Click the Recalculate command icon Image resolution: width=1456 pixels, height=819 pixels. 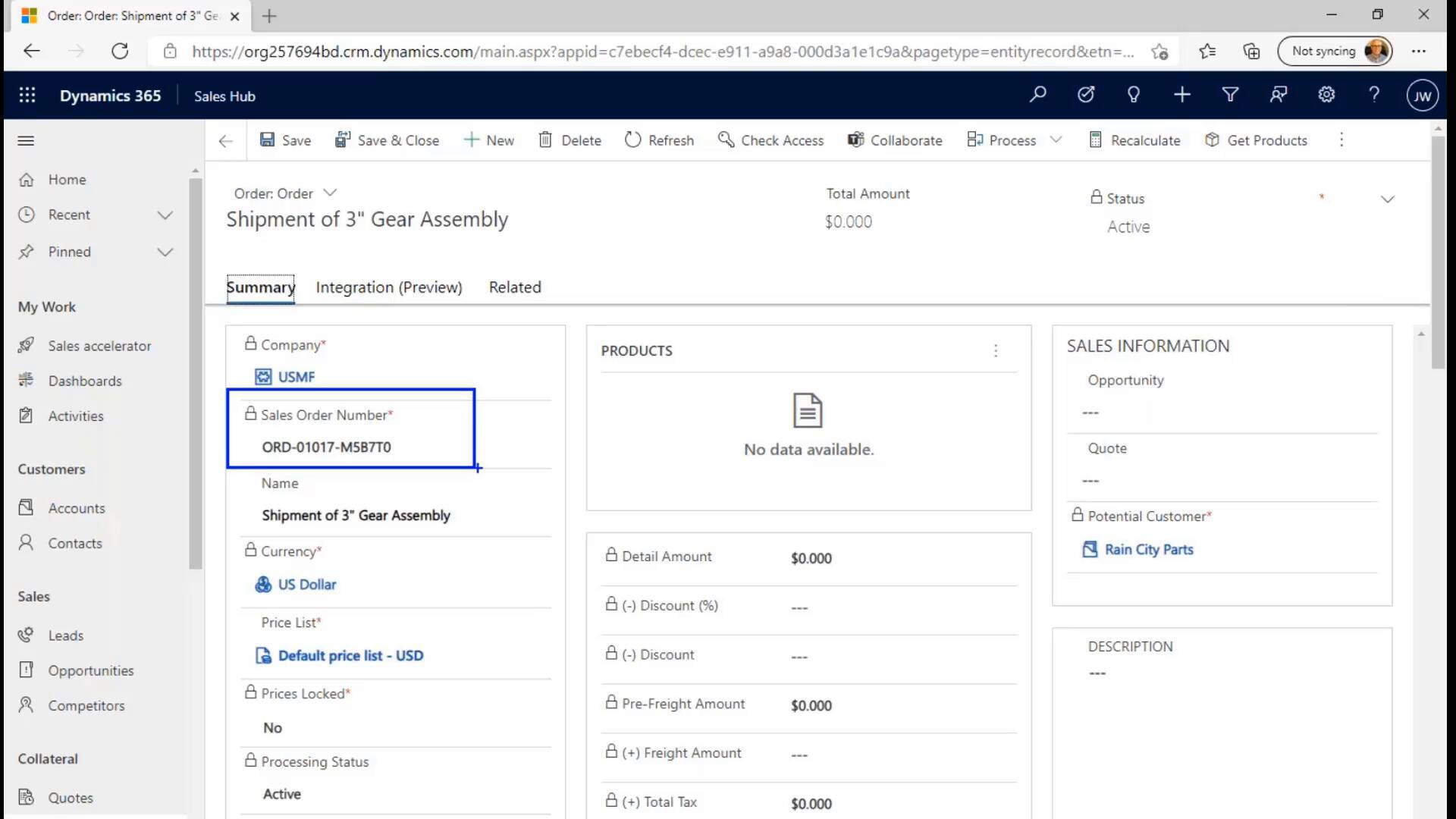point(1095,140)
